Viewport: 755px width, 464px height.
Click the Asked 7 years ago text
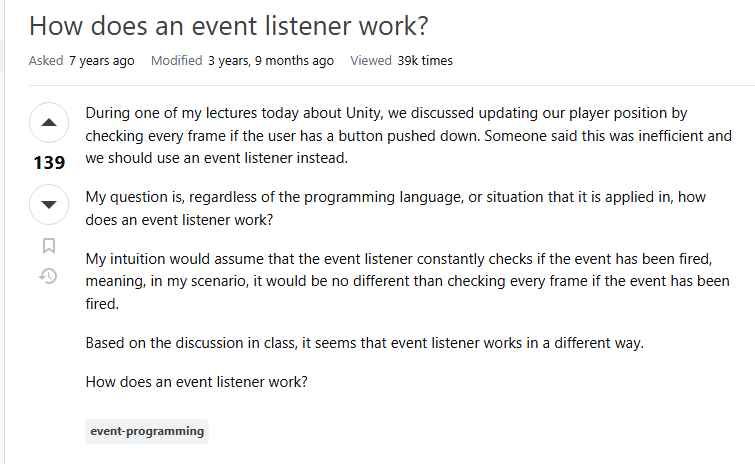pos(81,61)
